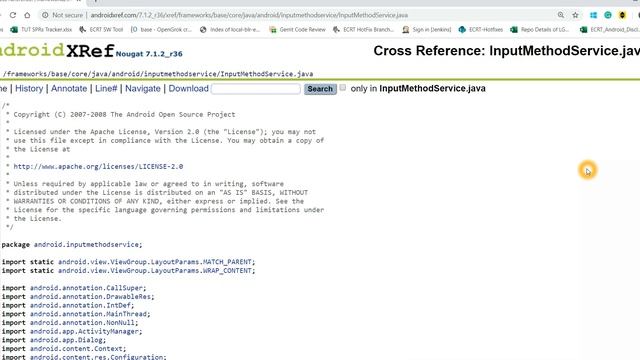The width and height of the screenshot is (640, 360).
Task: Download the source file
Action: [x=189, y=89]
